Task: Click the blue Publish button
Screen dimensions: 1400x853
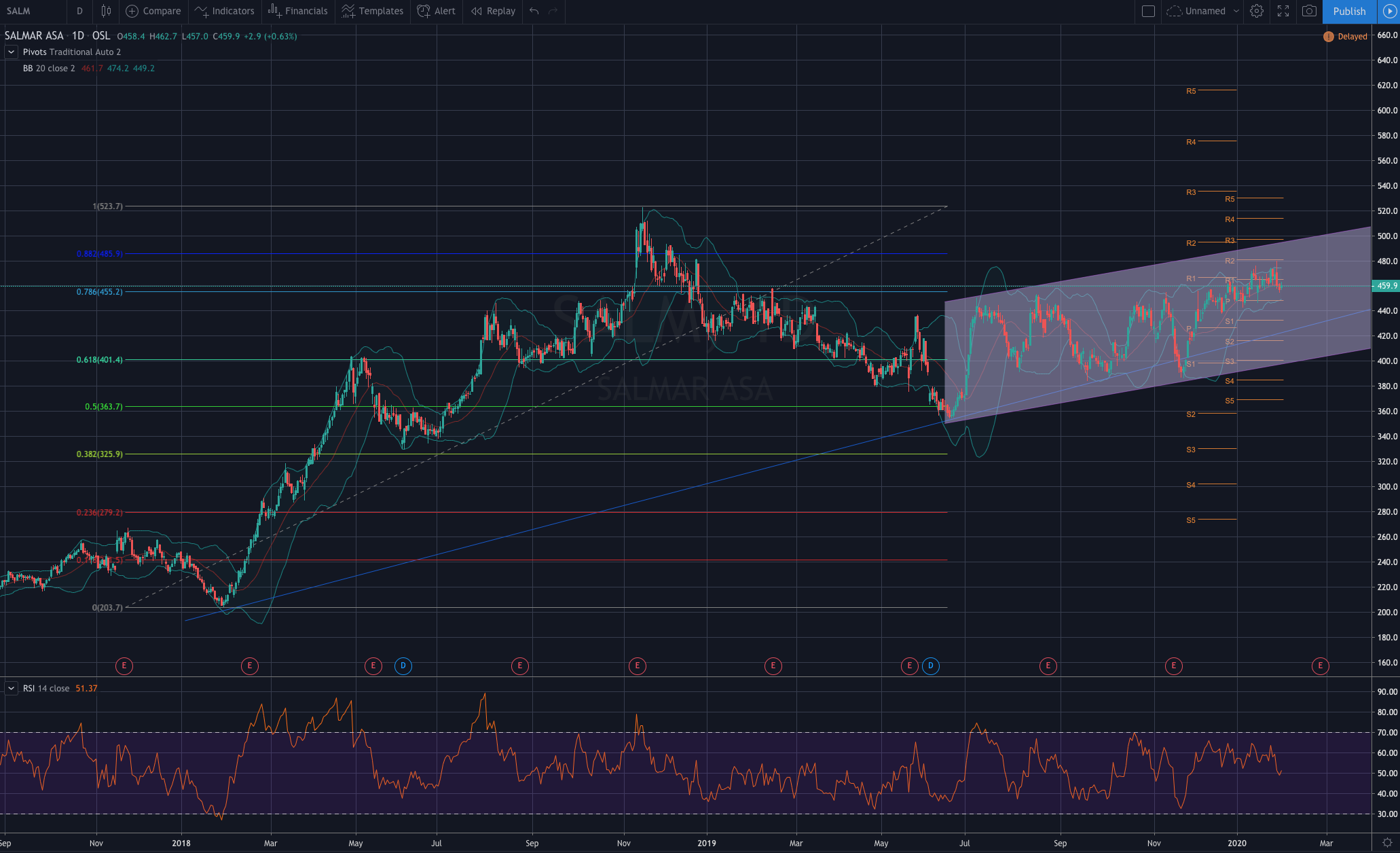Action: 1348,11
